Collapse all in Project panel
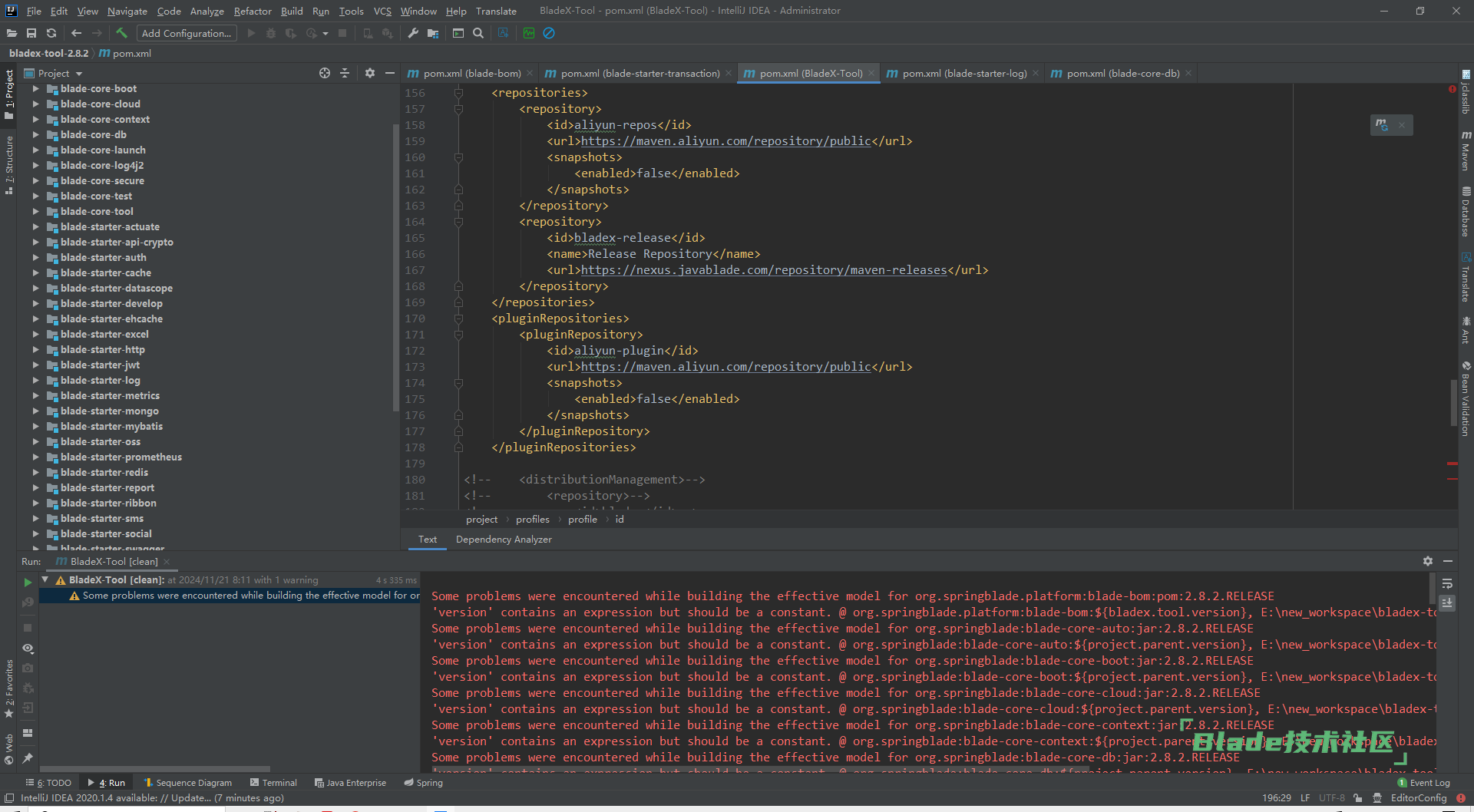The width and height of the screenshot is (1474, 812). pos(345,73)
